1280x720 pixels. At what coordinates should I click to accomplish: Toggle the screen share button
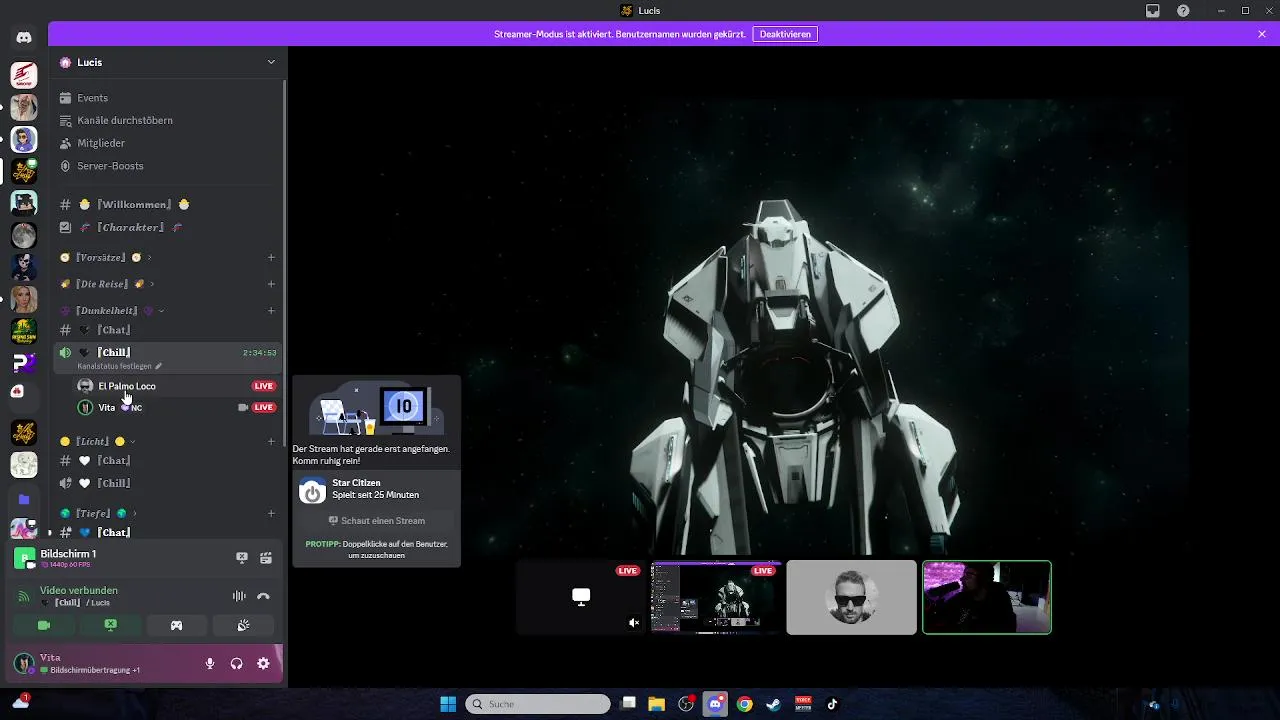pyautogui.click(x=110, y=625)
